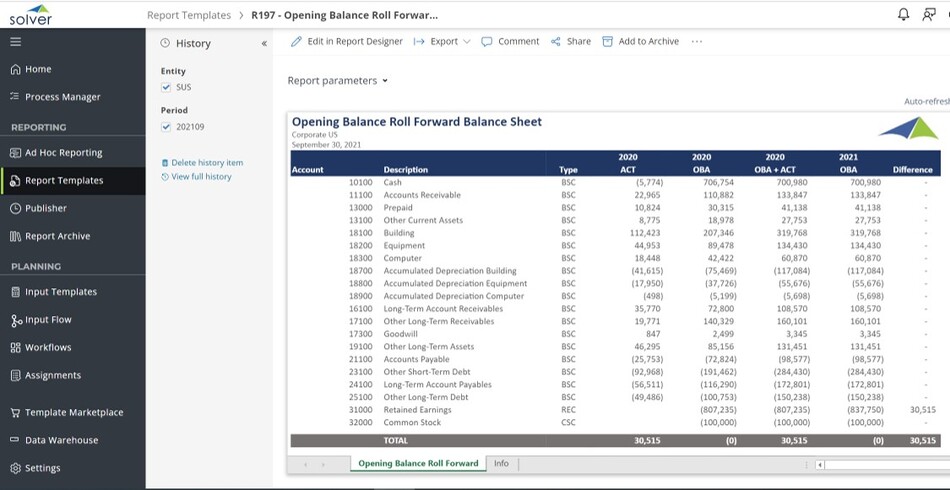950x490 pixels.
Task: Open the hamburger menu icon
Action: pyautogui.click(x=15, y=42)
